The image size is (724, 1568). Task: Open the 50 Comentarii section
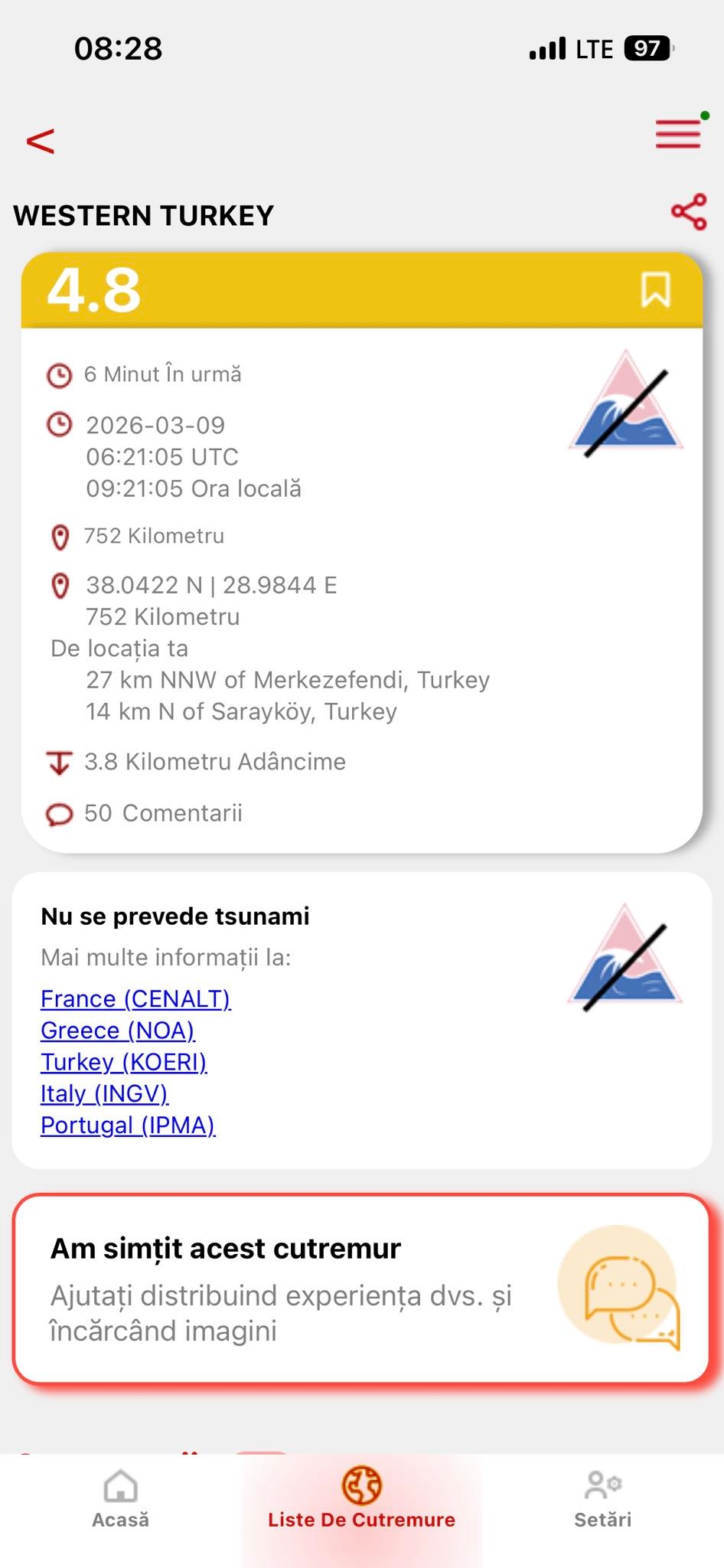pyautogui.click(x=163, y=813)
